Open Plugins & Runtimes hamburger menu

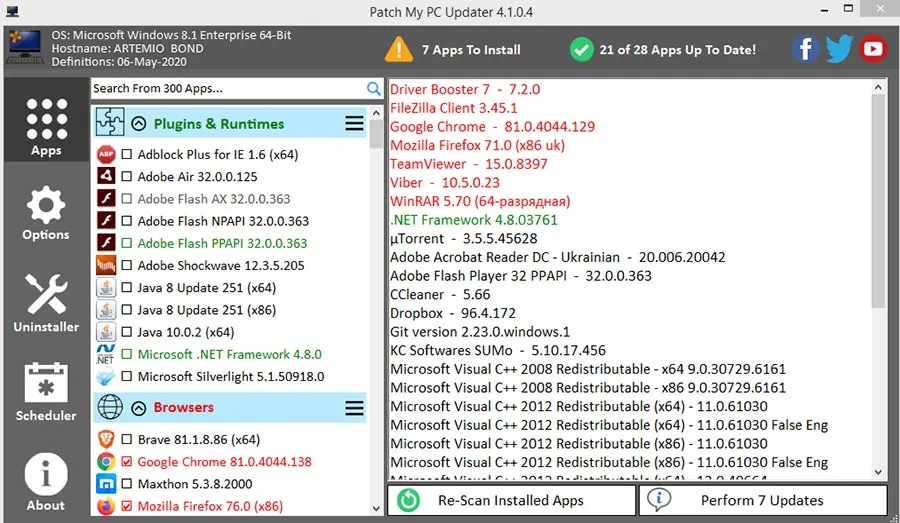click(354, 123)
